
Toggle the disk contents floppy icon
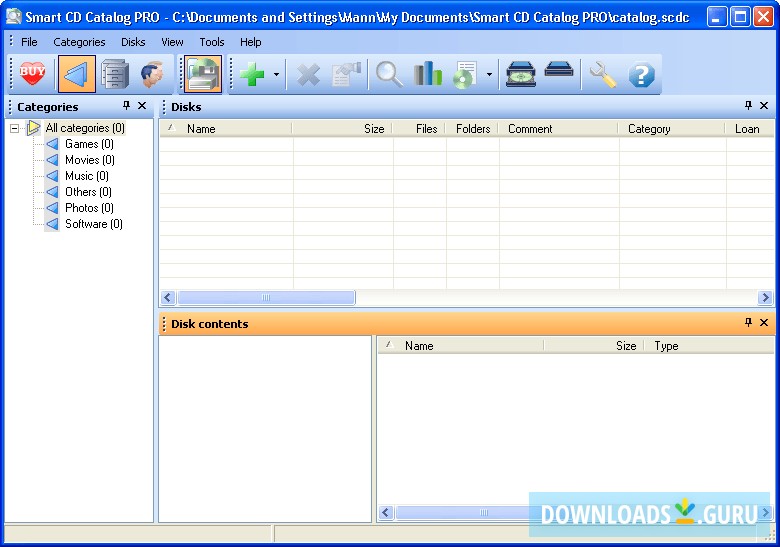[203, 75]
